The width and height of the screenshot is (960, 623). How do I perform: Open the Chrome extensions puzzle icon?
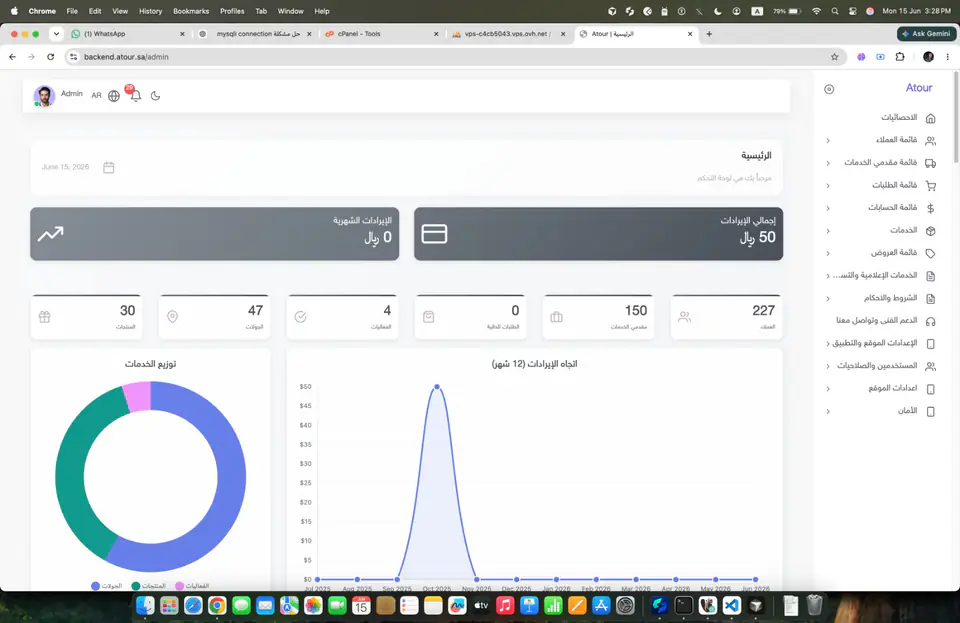pos(899,57)
